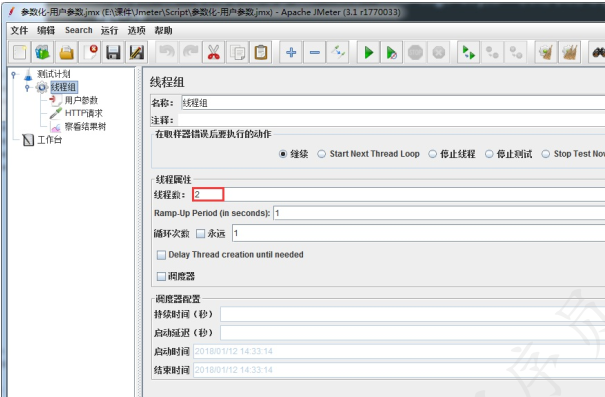605x397 pixels.
Task: Click the Clear all brooms icon
Action: tap(570, 52)
